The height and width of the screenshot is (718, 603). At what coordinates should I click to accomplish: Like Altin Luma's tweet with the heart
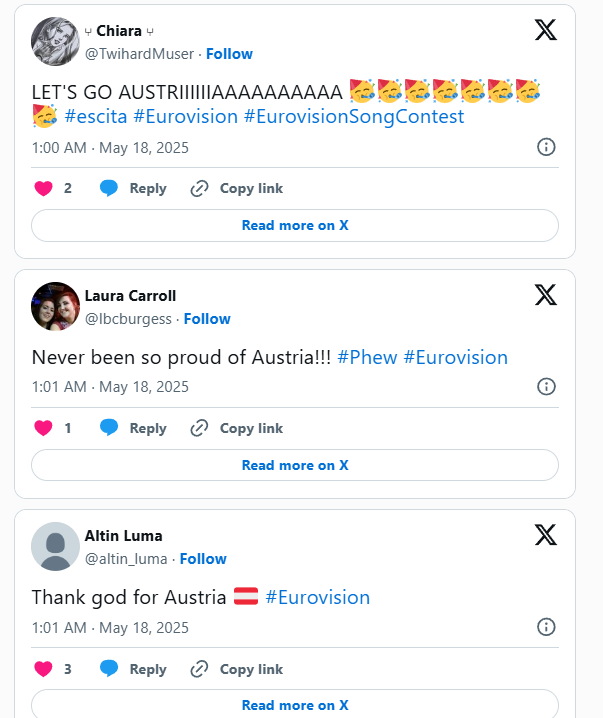coord(43,669)
